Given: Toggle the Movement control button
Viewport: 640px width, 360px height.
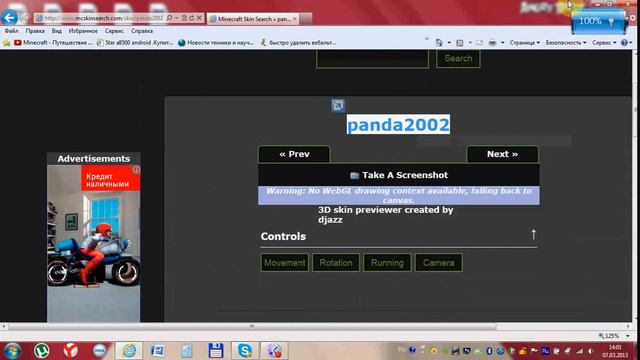Looking at the screenshot, I should [284, 262].
